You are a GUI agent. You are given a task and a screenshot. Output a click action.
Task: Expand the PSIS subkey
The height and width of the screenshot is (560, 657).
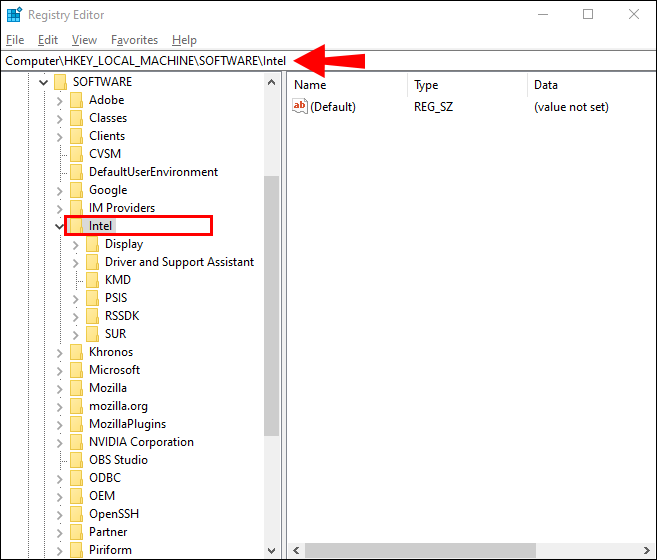click(75, 298)
